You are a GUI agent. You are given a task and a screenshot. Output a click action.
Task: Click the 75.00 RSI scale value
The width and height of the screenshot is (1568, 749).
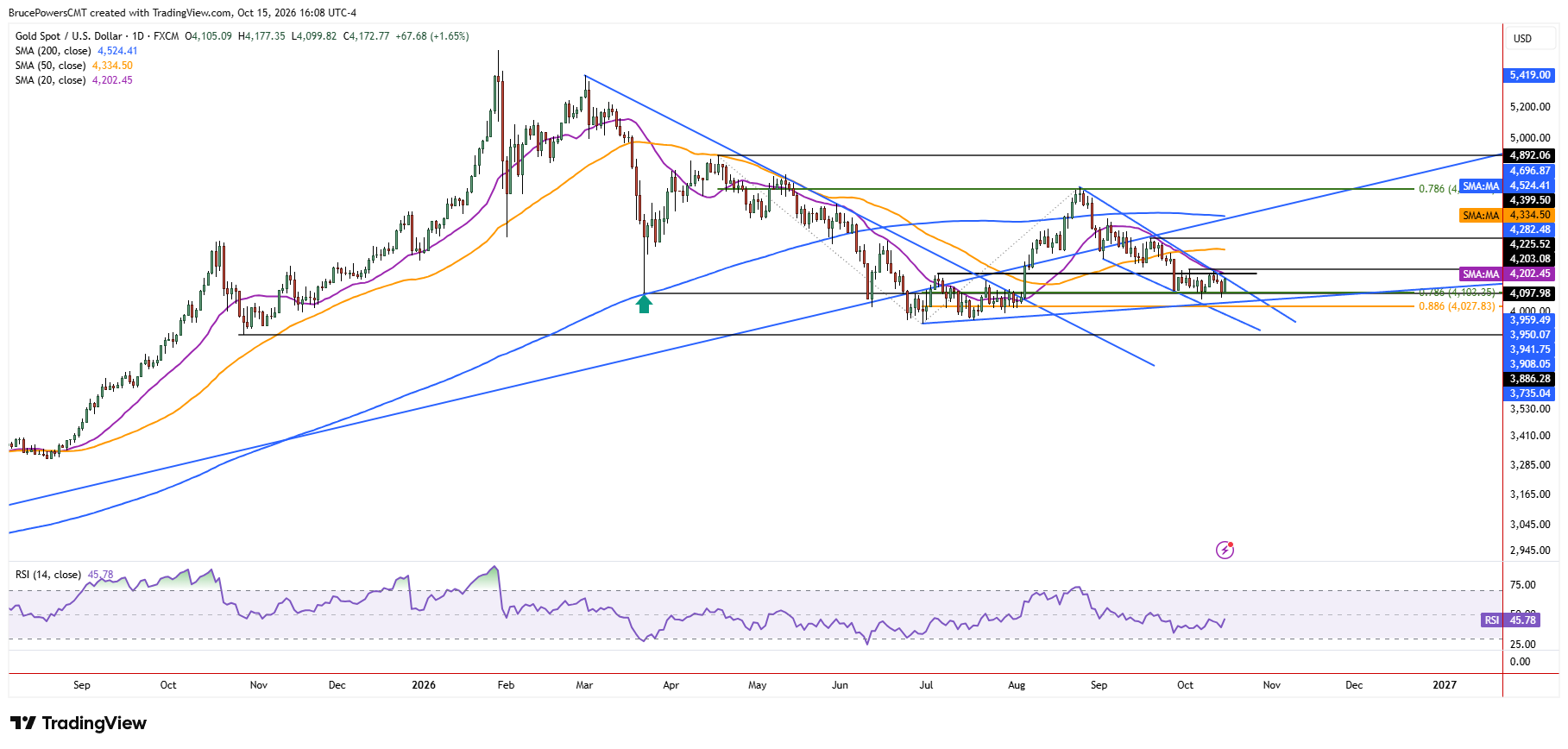[1523, 585]
